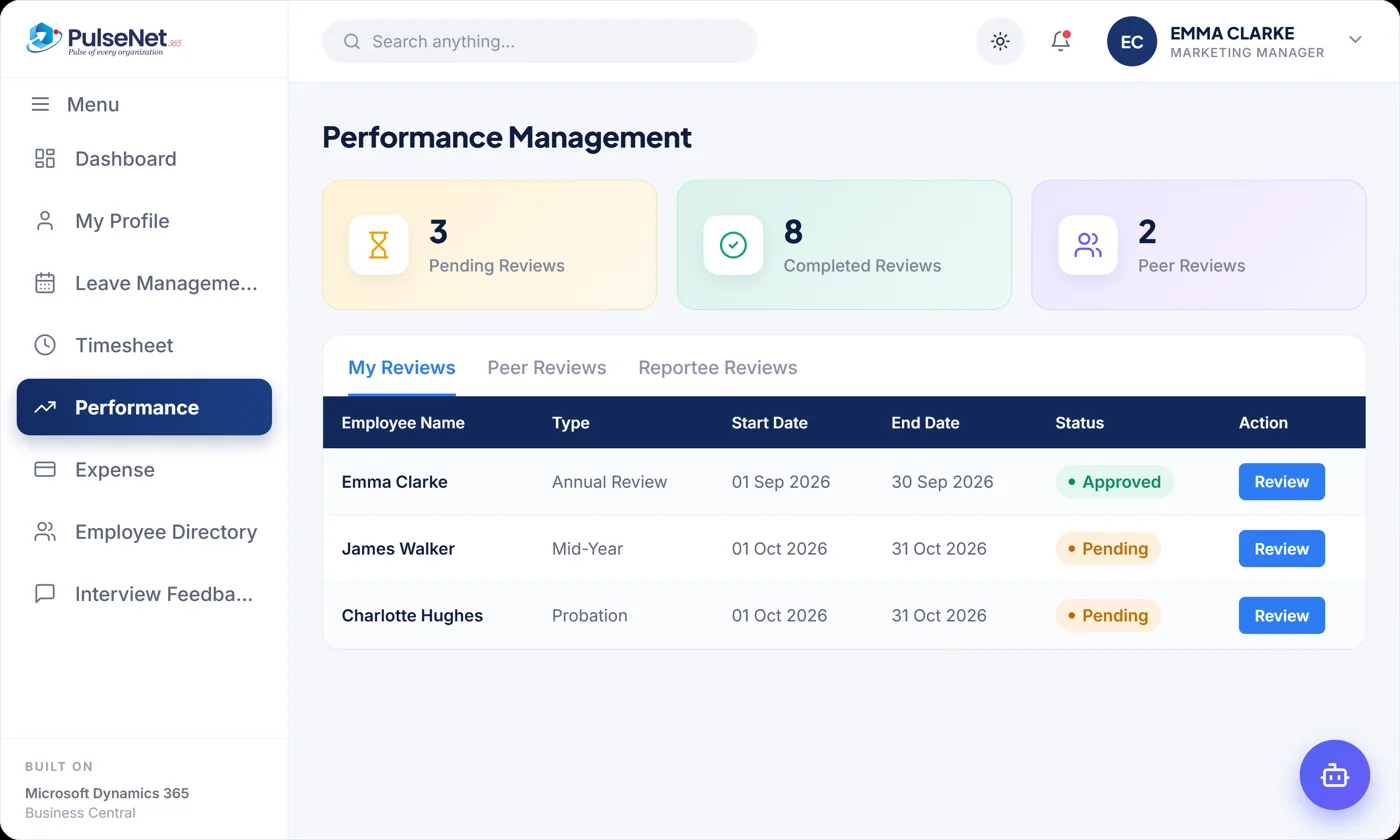Screen dimensions: 1400x840
Task: Click the Status column header
Action: click(x=1080, y=423)
